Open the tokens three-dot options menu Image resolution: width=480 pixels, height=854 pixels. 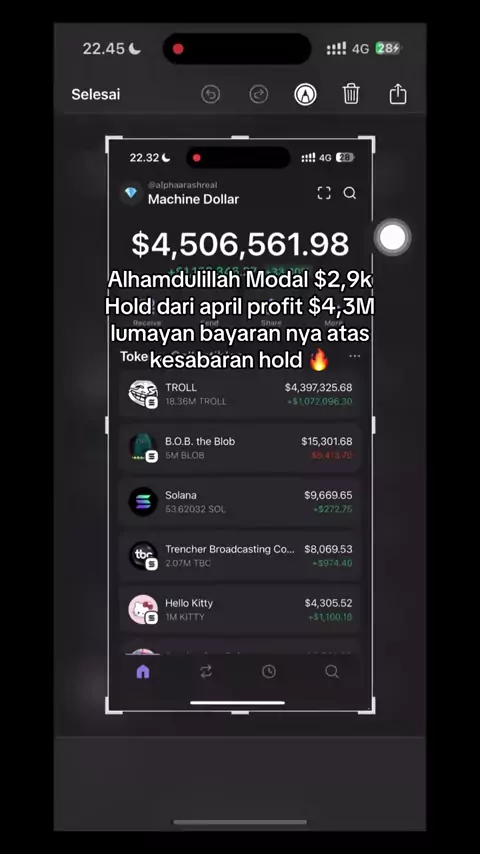coord(355,356)
